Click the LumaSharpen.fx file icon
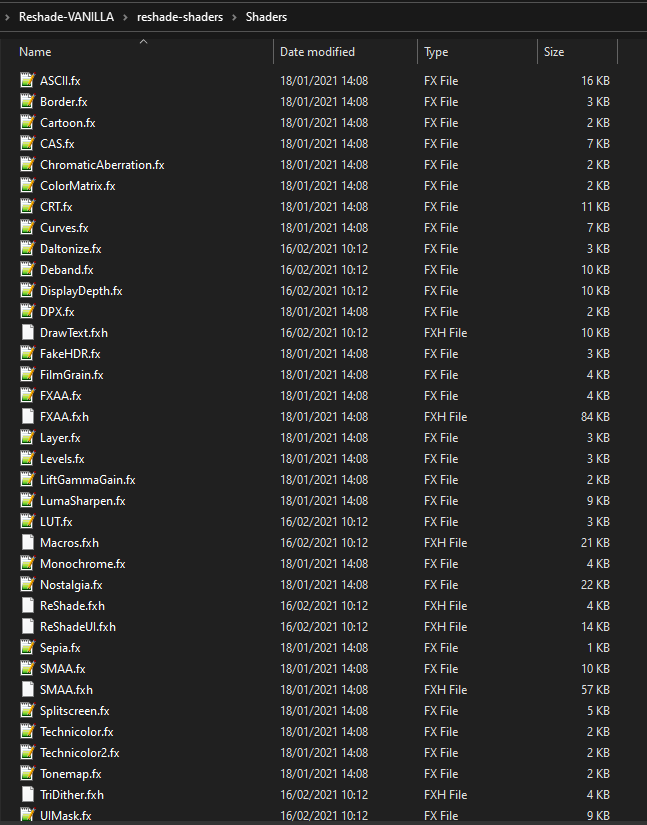The height and width of the screenshot is (825, 647). 27,500
